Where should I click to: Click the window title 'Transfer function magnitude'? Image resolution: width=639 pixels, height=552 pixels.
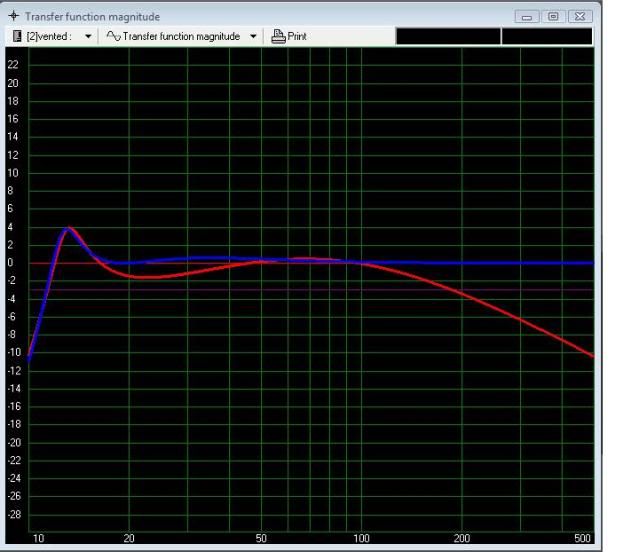pyautogui.click(x=93, y=17)
